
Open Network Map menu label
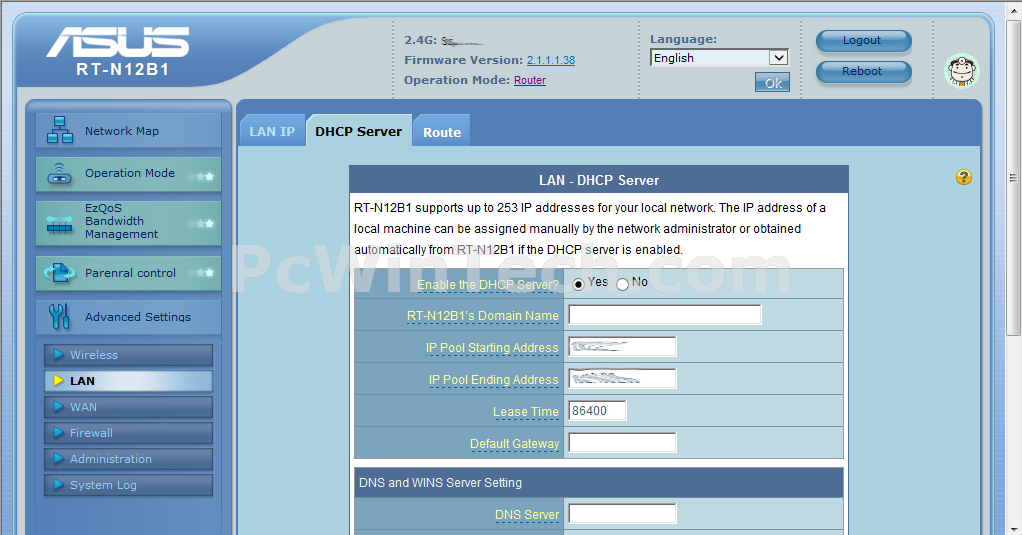(122, 131)
